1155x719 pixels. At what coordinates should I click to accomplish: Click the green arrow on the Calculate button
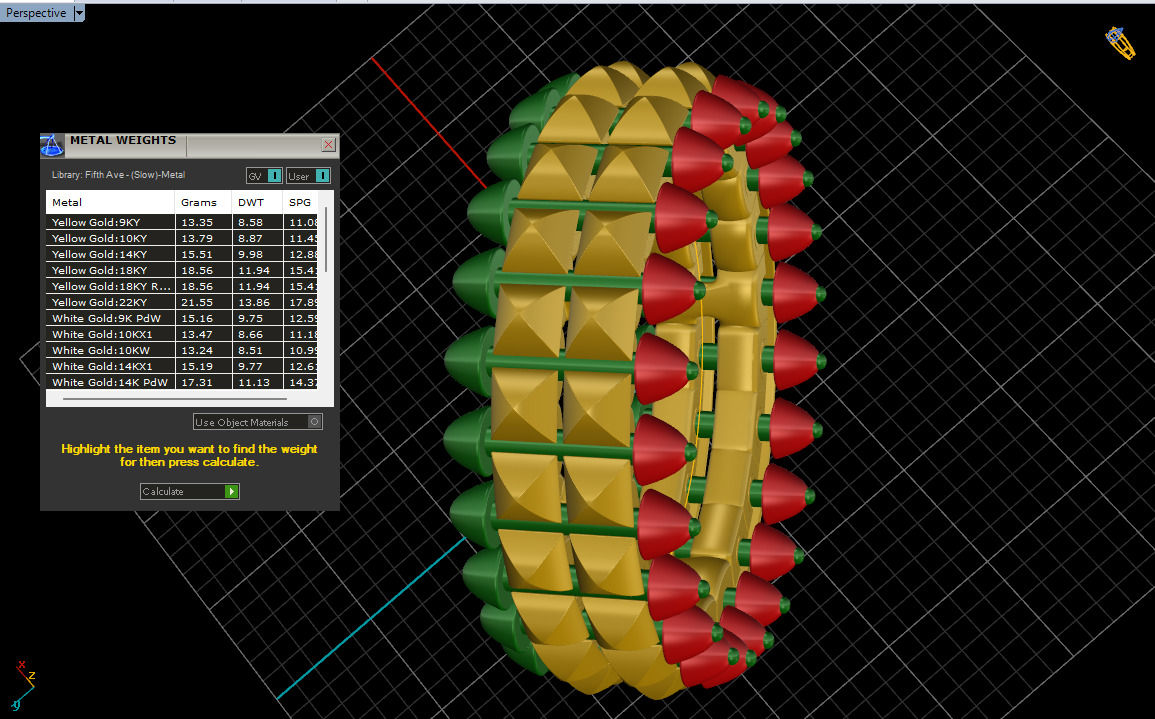coord(231,491)
